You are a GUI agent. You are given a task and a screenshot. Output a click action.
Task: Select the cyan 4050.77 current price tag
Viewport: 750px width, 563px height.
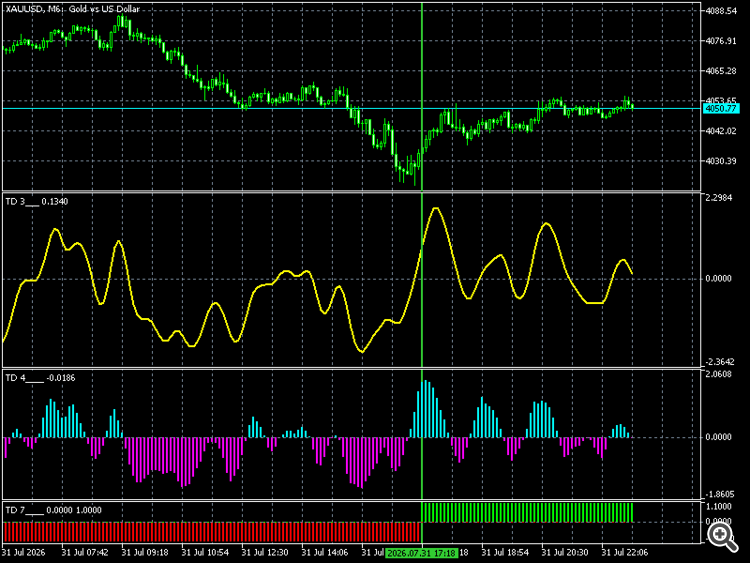pos(721,109)
